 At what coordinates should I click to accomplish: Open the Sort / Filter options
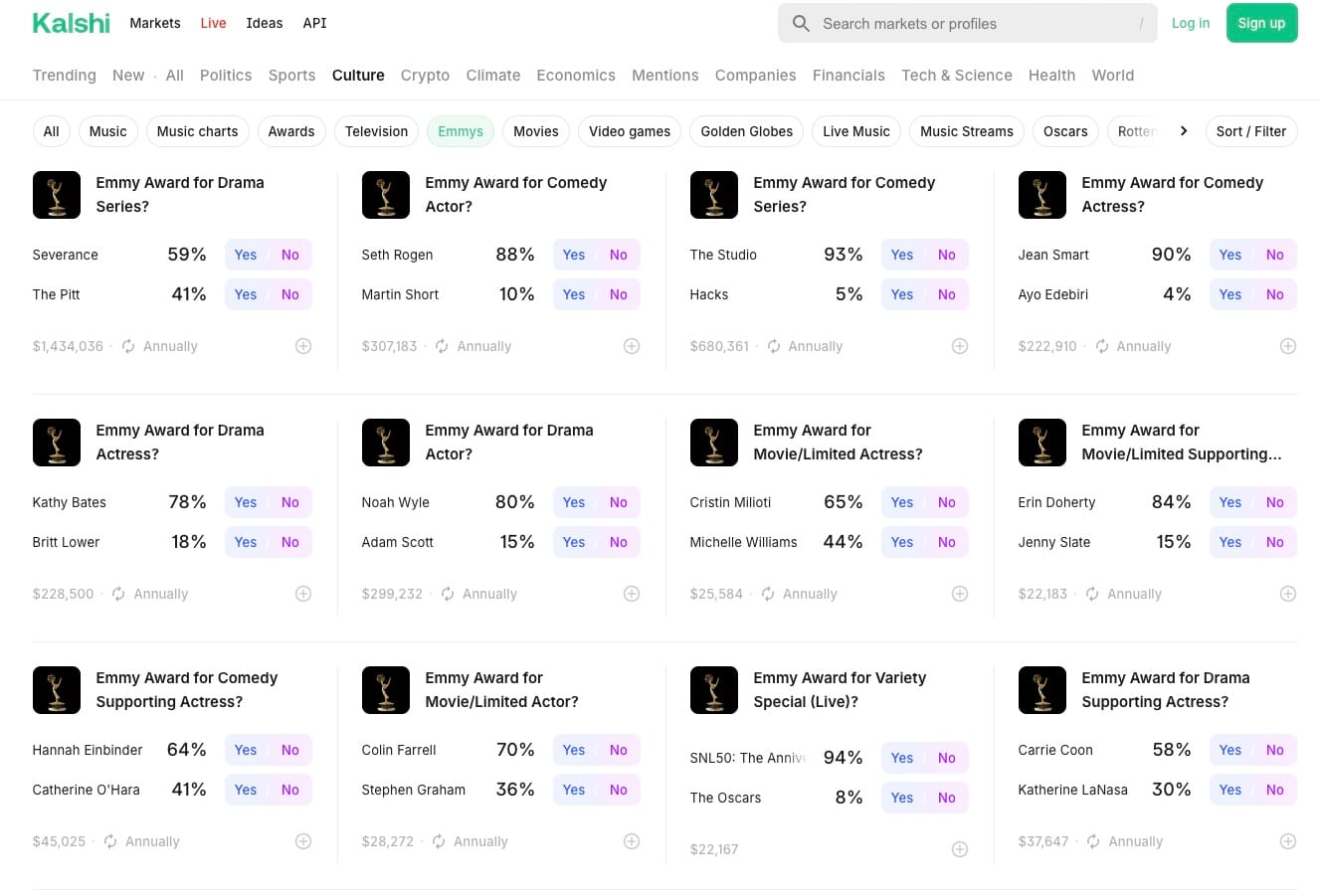(1250, 131)
